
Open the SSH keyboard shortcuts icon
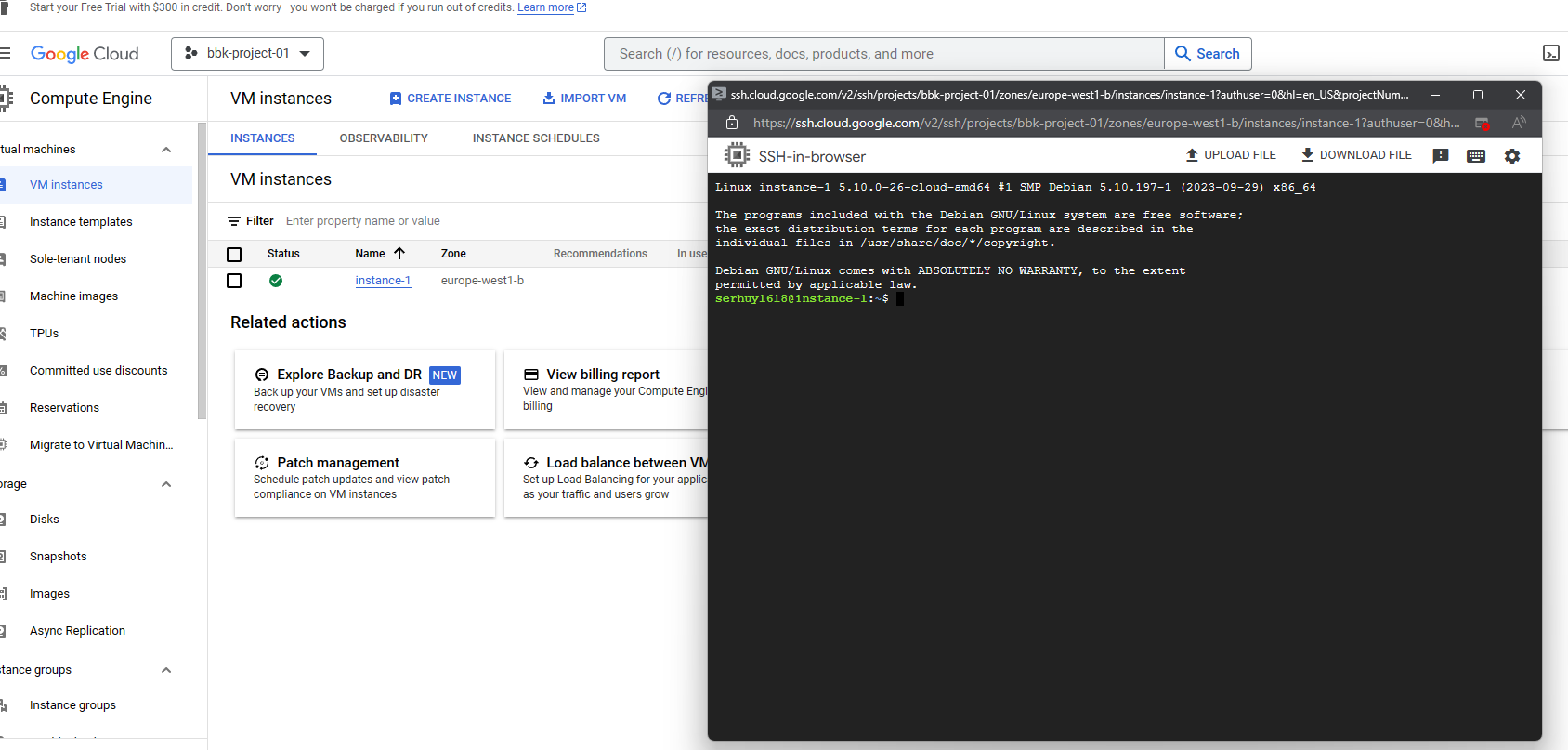point(1476,156)
